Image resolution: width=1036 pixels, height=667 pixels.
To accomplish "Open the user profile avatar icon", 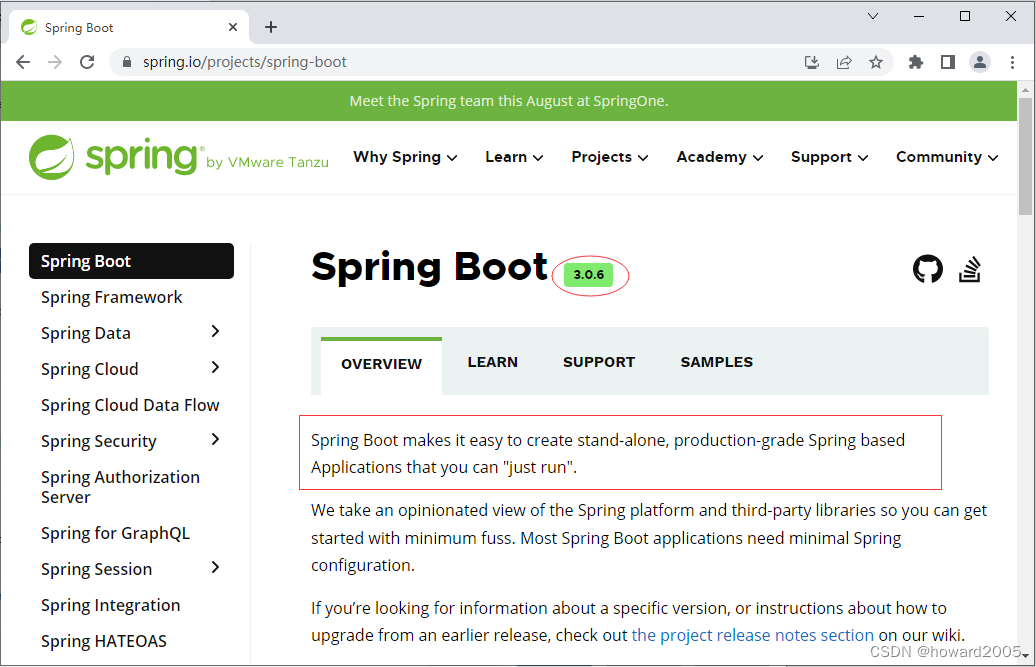I will click(980, 62).
